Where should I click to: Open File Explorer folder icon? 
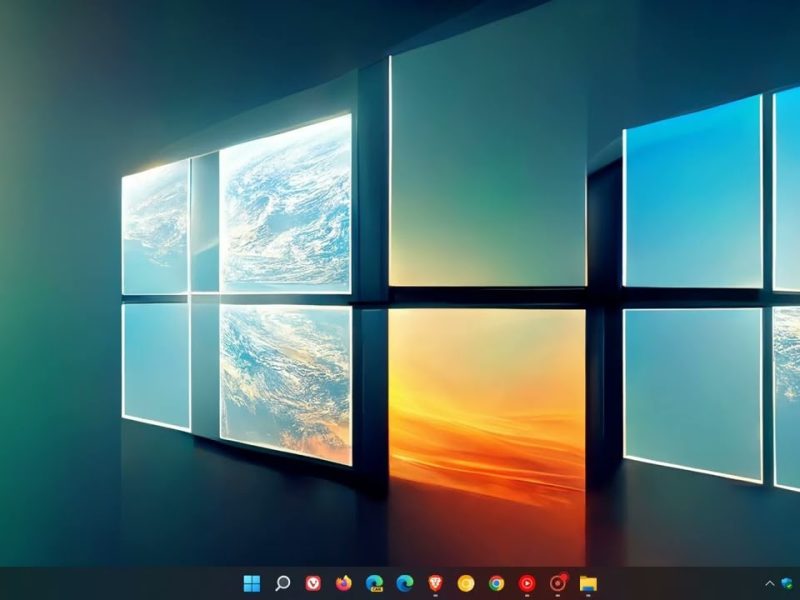[x=588, y=584]
